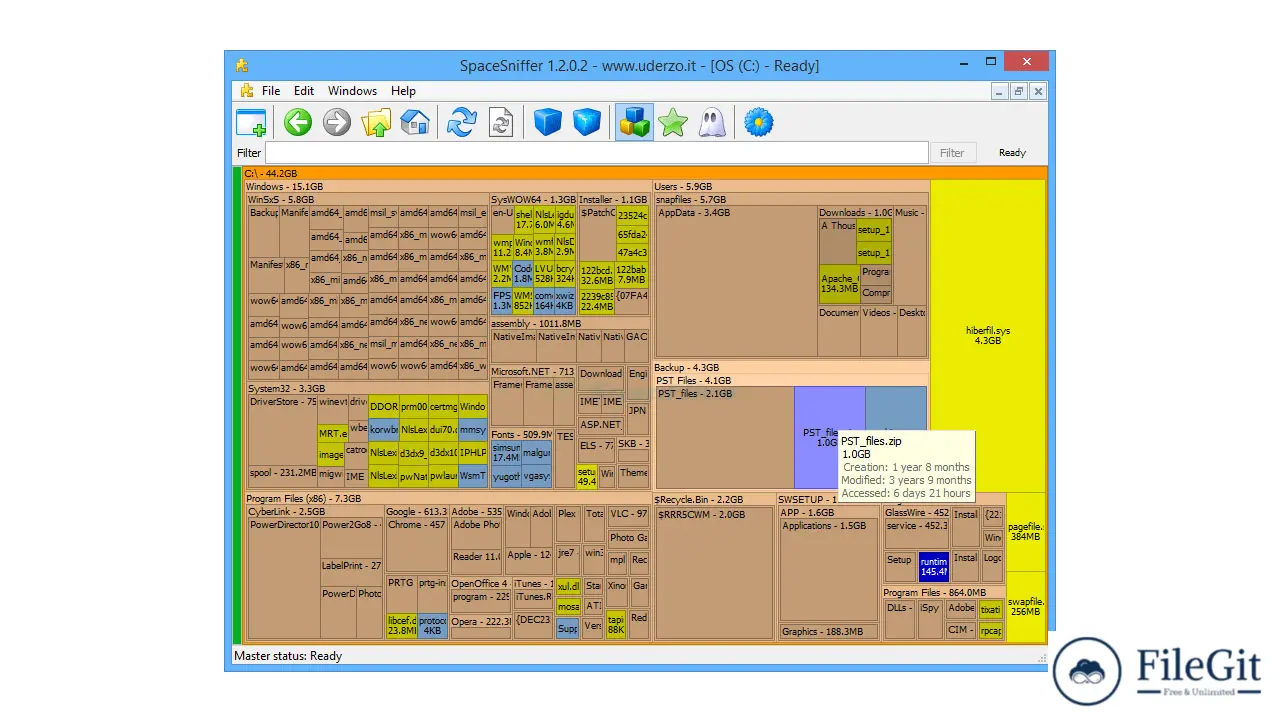Go to upper level folder icon
The width and height of the screenshot is (1280, 720).
pyautogui.click(x=376, y=123)
